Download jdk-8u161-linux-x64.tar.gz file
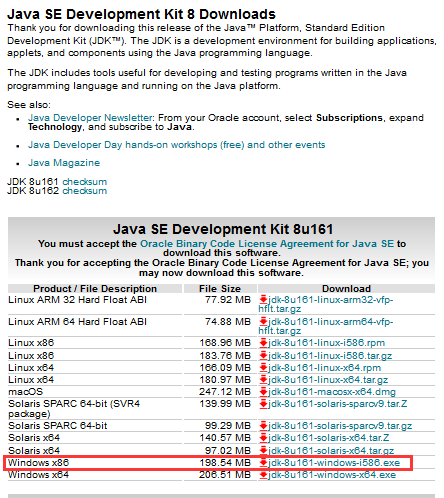Image resolution: width=444 pixels, height=498 pixels. pos(328,380)
